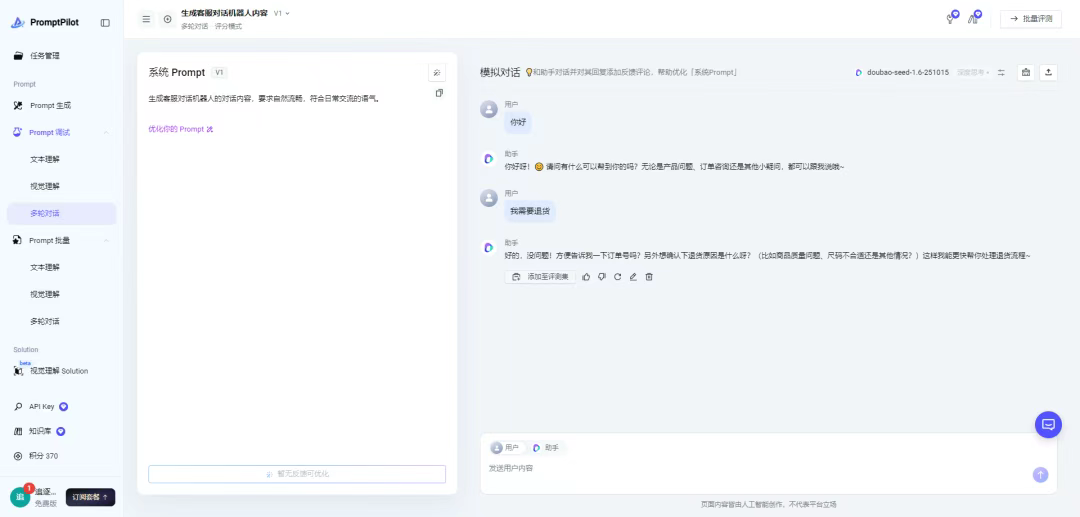This screenshot has height=517, width=1080.
Task: Click the send arrow button
Action: tap(1040, 474)
